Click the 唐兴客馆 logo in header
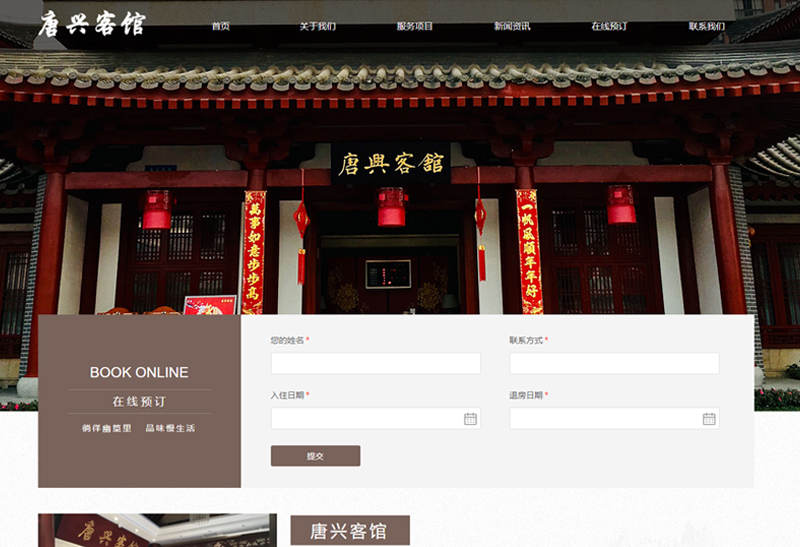The width and height of the screenshot is (800, 547). [x=92, y=24]
